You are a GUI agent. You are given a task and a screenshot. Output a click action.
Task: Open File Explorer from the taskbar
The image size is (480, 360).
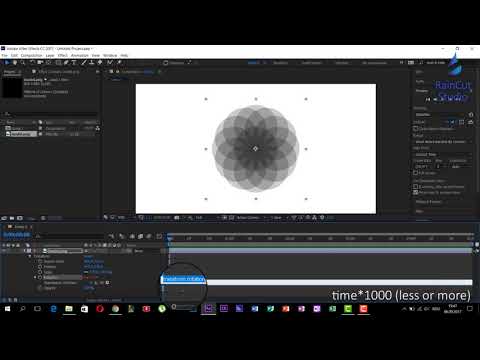[x=69, y=309]
